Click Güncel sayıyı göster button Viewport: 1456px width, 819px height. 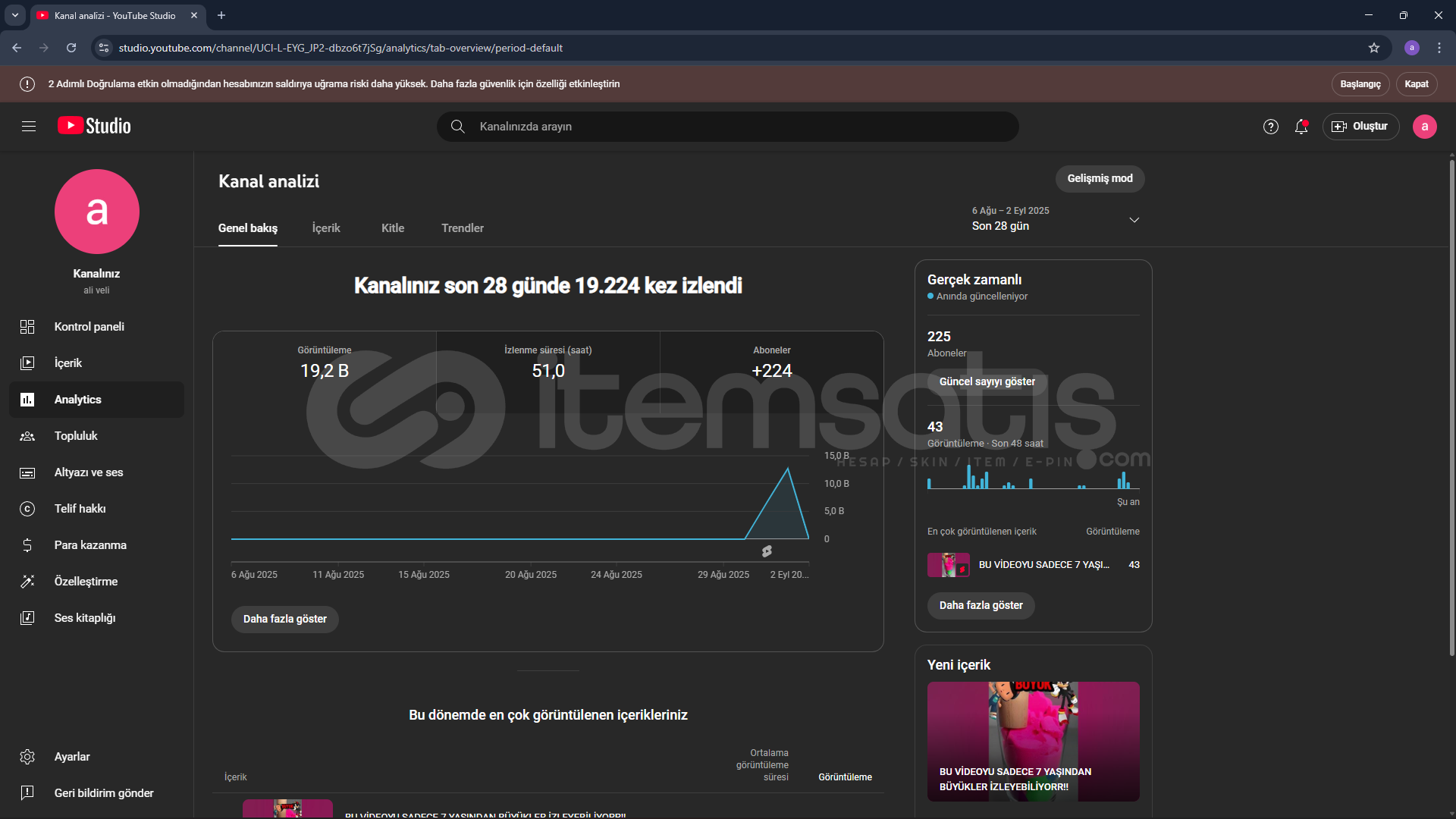pos(987,382)
